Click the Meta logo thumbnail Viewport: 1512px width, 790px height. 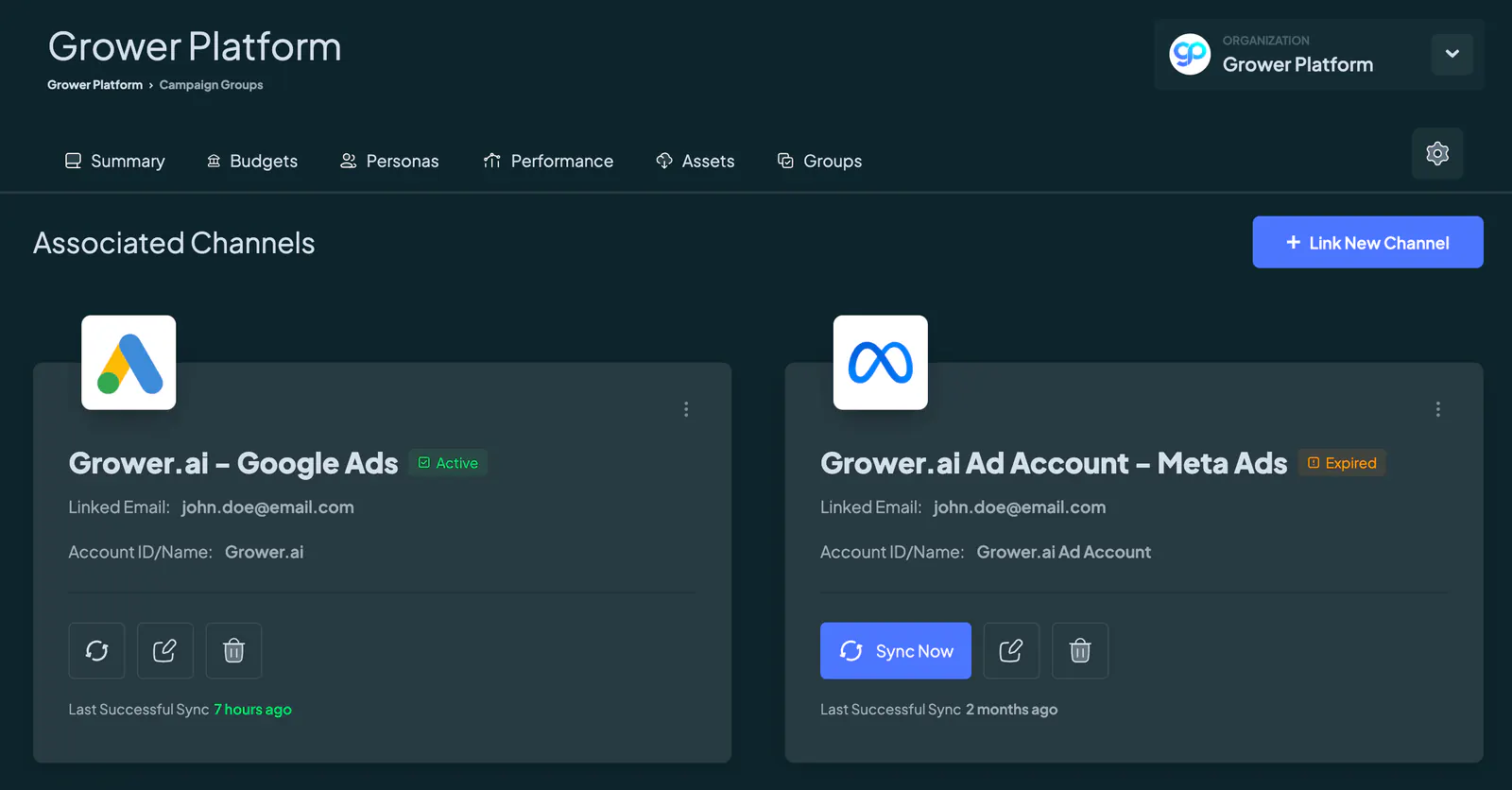(x=881, y=363)
